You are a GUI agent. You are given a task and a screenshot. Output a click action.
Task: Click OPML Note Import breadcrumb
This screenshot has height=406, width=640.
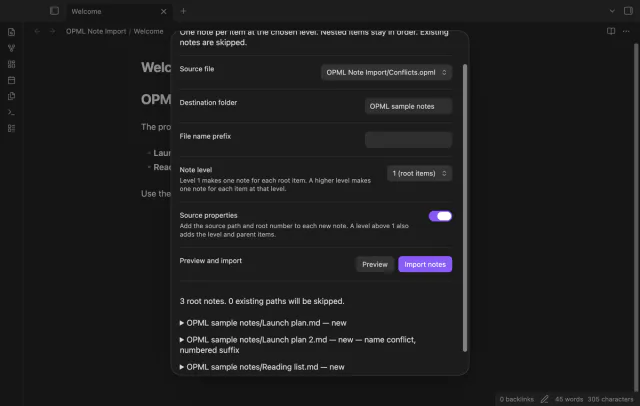click(96, 31)
